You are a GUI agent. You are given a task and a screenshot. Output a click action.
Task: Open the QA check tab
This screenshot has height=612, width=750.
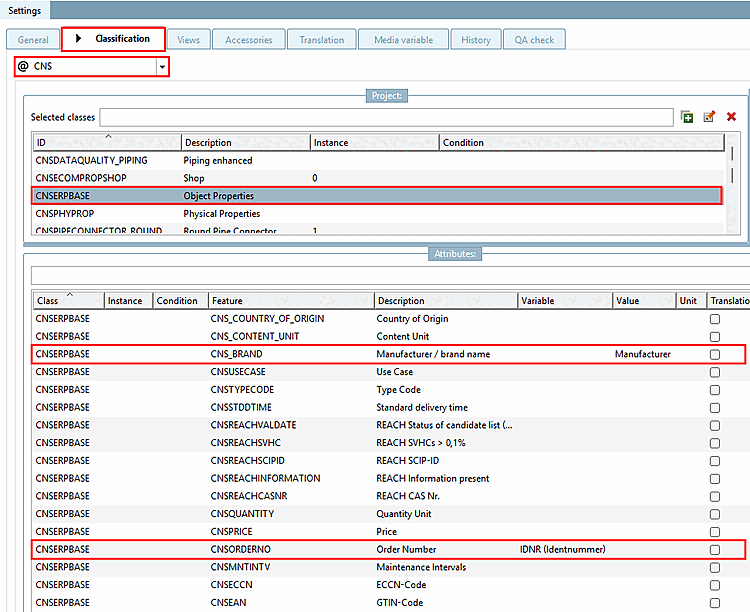pyautogui.click(x=534, y=40)
